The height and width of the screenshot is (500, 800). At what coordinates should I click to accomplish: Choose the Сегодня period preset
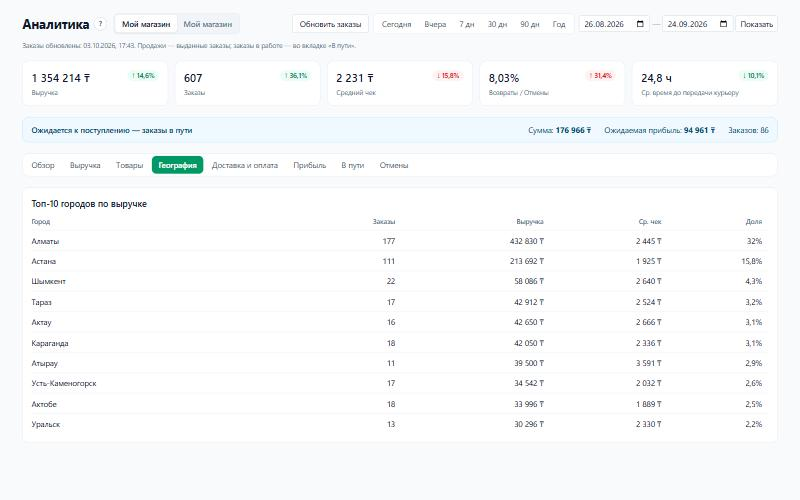(396, 24)
